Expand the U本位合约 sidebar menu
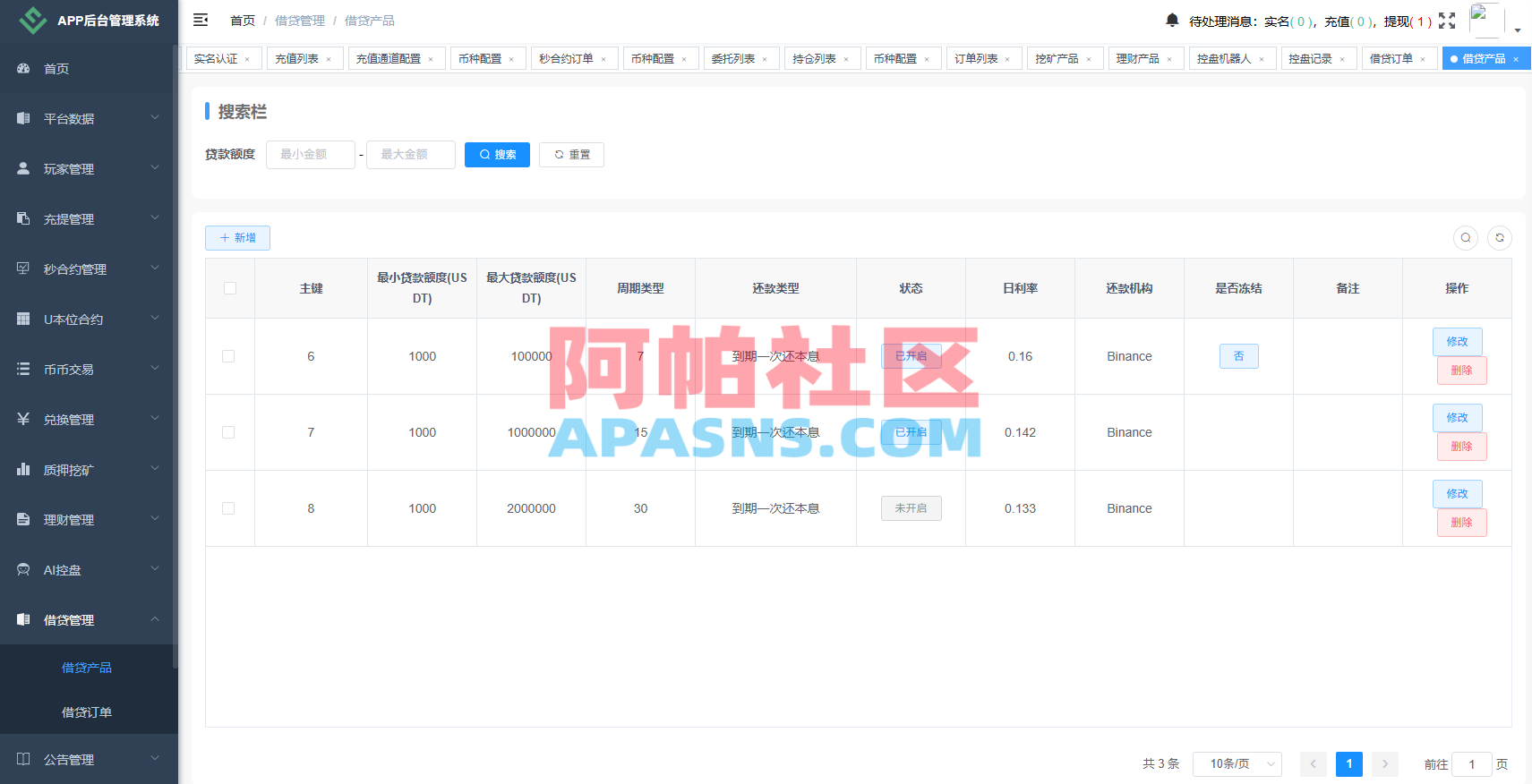This screenshot has height=784, width=1532. (x=89, y=319)
